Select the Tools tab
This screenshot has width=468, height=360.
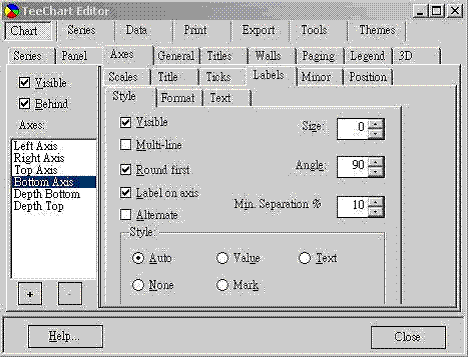[314, 30]
